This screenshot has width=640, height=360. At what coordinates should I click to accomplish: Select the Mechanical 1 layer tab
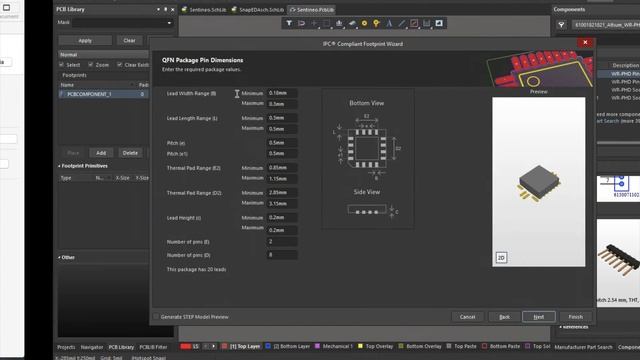point(334,346)
